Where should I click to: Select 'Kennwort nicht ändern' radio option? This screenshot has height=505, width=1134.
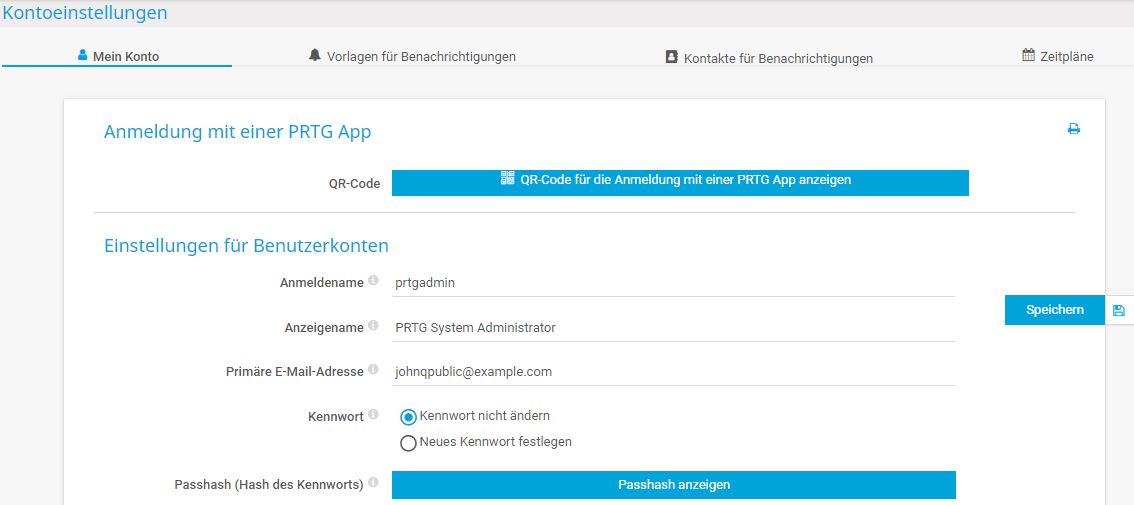tap(409, 417)
